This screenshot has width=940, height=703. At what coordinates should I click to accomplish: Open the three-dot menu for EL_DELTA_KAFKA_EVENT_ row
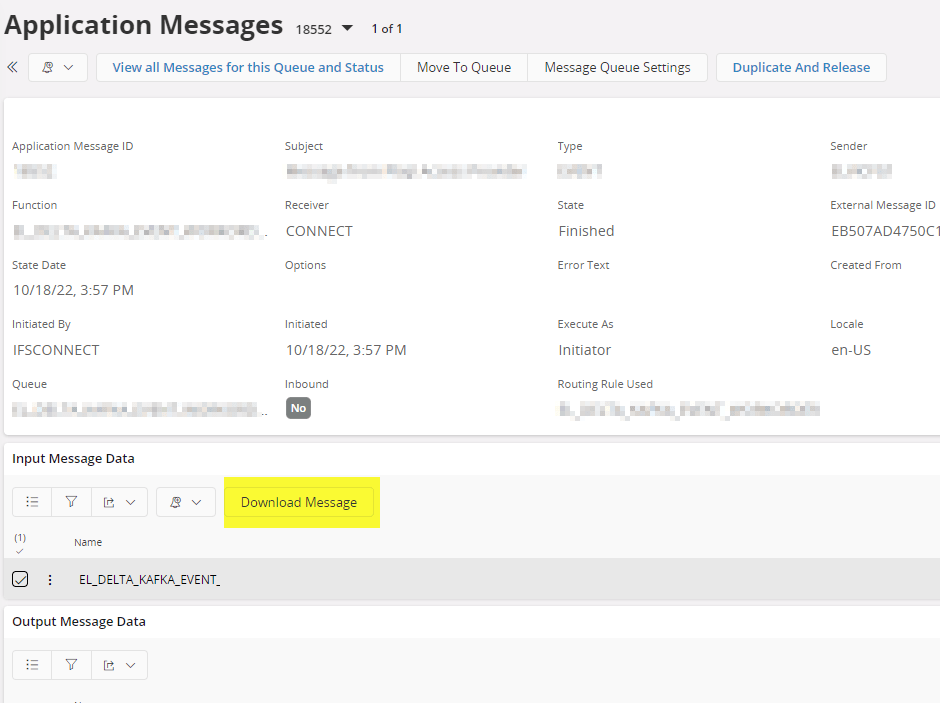(x=50, y=580)
